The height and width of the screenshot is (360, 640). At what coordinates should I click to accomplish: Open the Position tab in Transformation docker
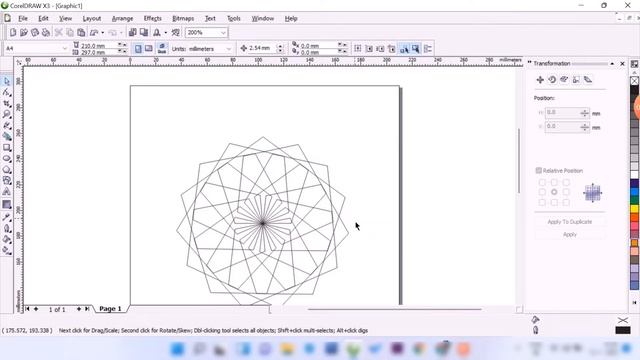pos(540,80)
